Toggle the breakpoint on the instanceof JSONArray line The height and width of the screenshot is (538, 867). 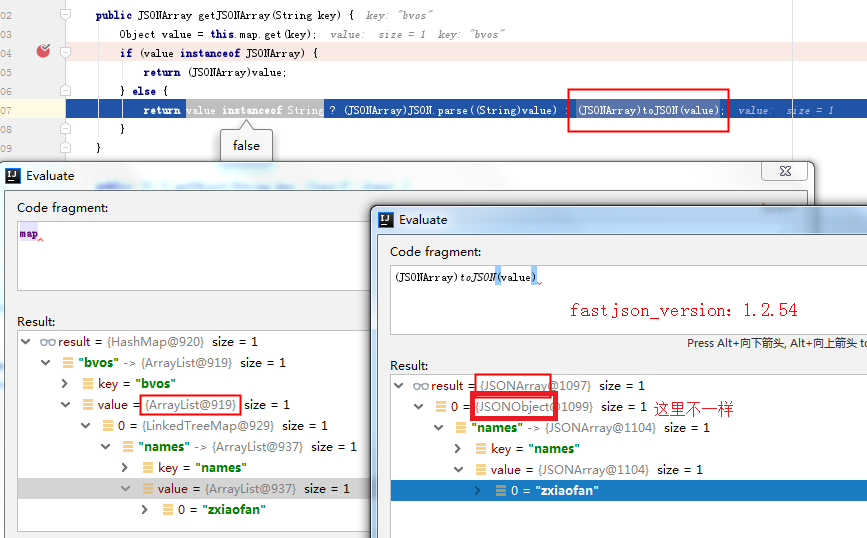tap(43, 51)
